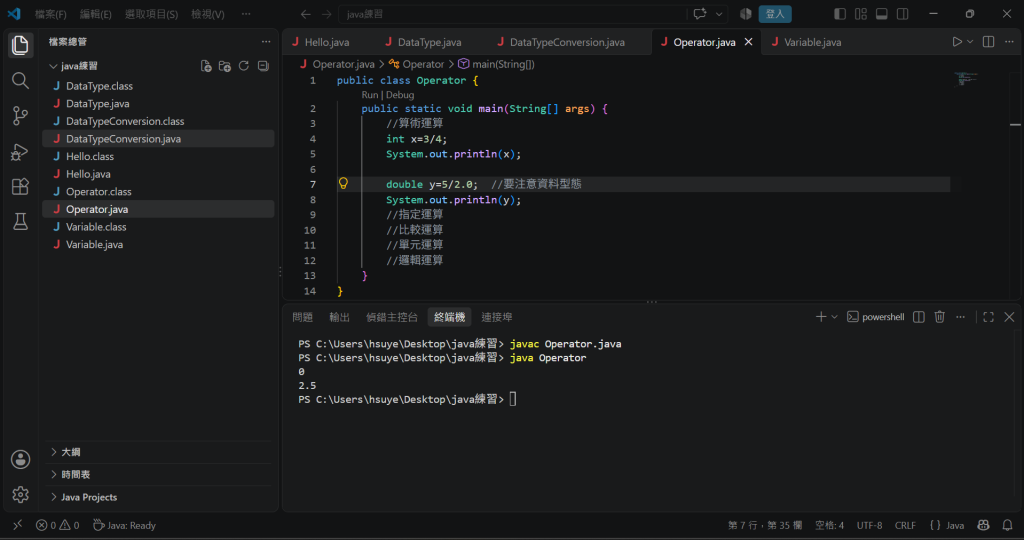
Task: Maximize the terminal panel size
Action: tap(988, 317)
